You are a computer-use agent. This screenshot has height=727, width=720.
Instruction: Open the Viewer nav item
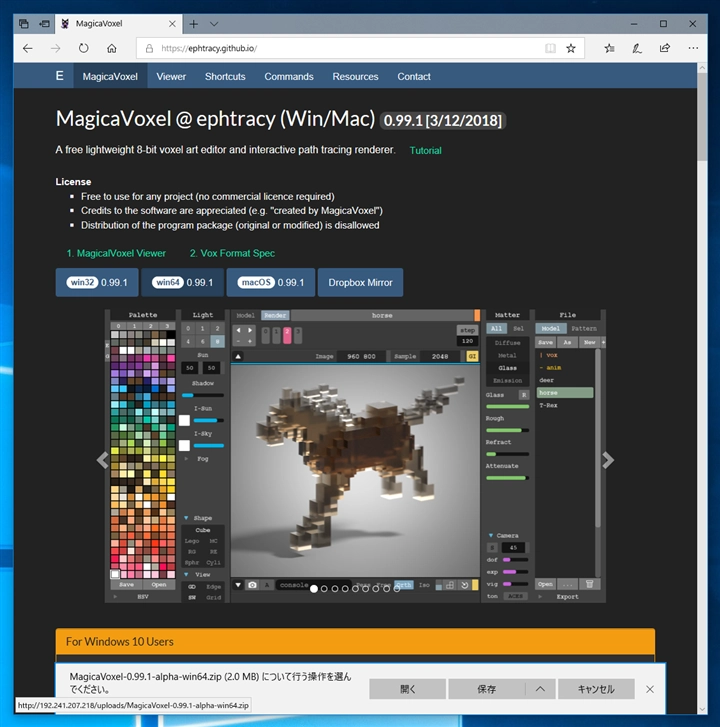pos(171,77)
